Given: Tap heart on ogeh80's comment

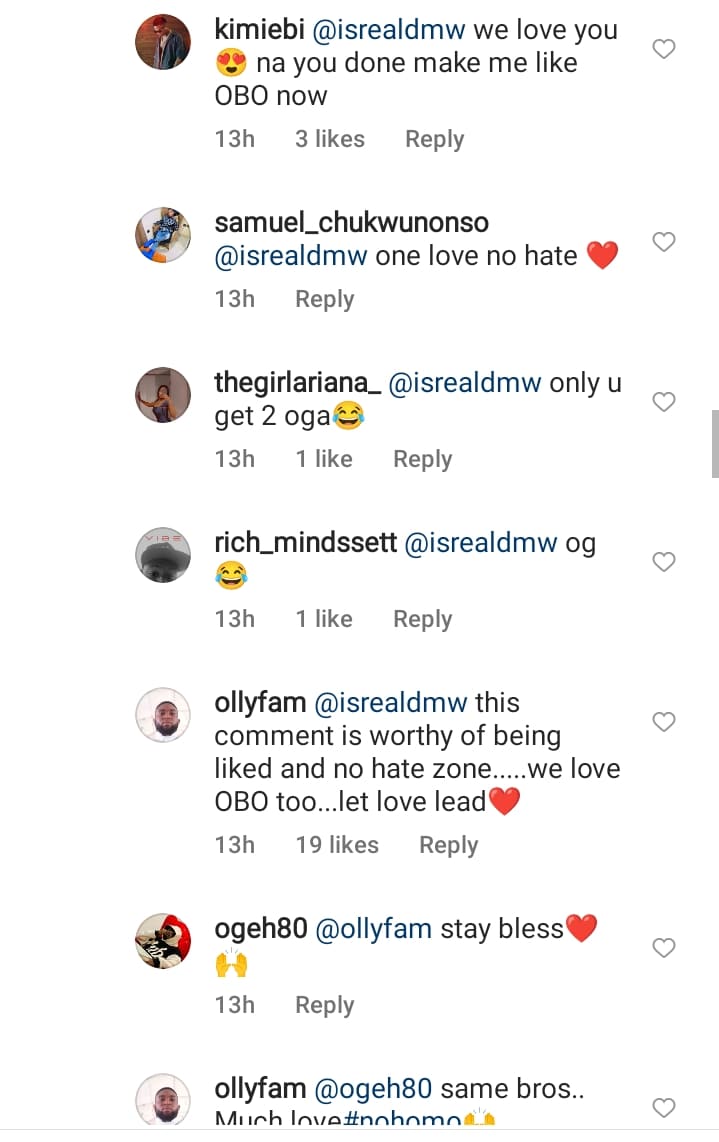Looking at the screenshot, I should point(664,948).
